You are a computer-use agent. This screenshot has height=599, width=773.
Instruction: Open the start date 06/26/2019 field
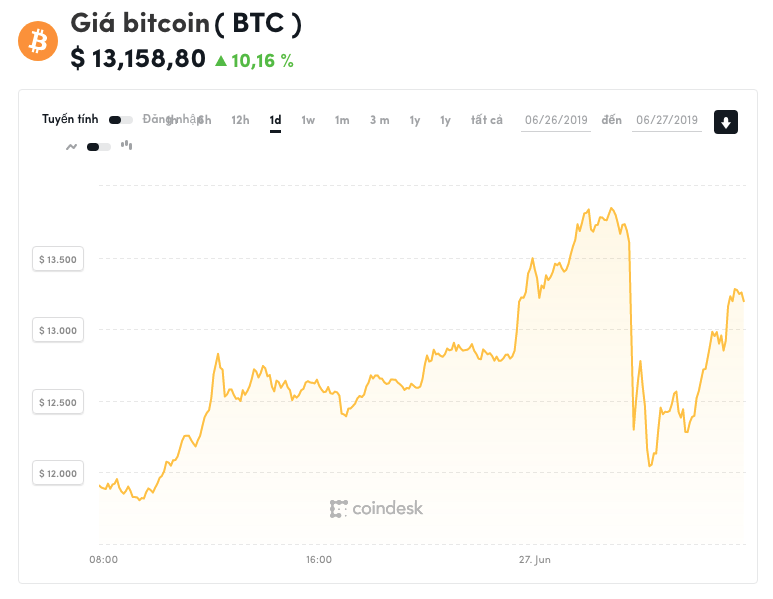556,121
